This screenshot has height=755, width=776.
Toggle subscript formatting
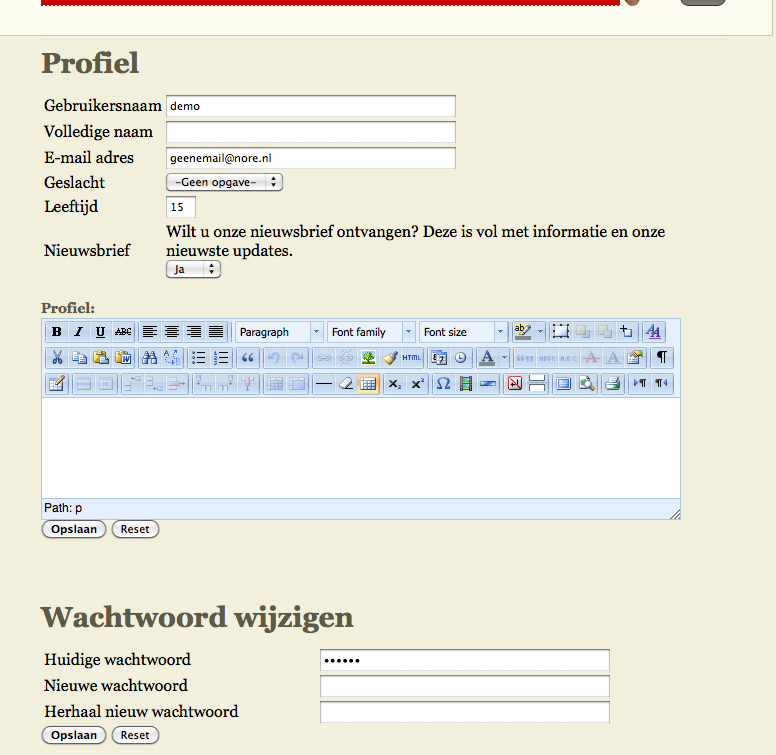pyautogui.click(x=394, y=383)
